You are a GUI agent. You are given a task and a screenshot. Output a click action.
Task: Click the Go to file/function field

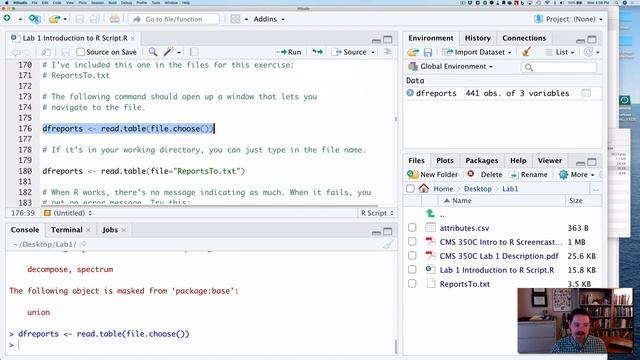(x=174, y=19)
